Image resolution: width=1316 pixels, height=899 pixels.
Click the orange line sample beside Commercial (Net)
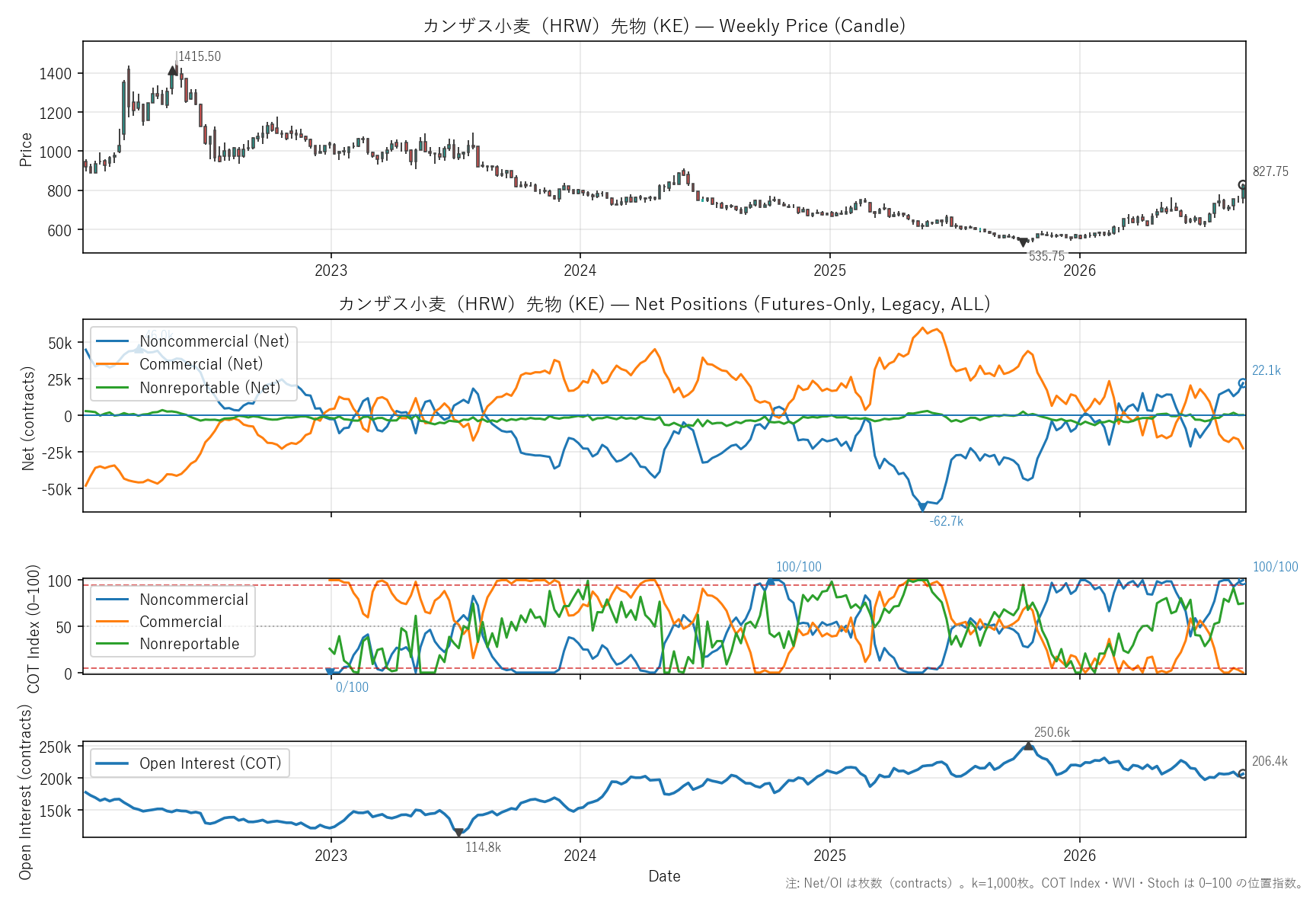pos(113,364)
